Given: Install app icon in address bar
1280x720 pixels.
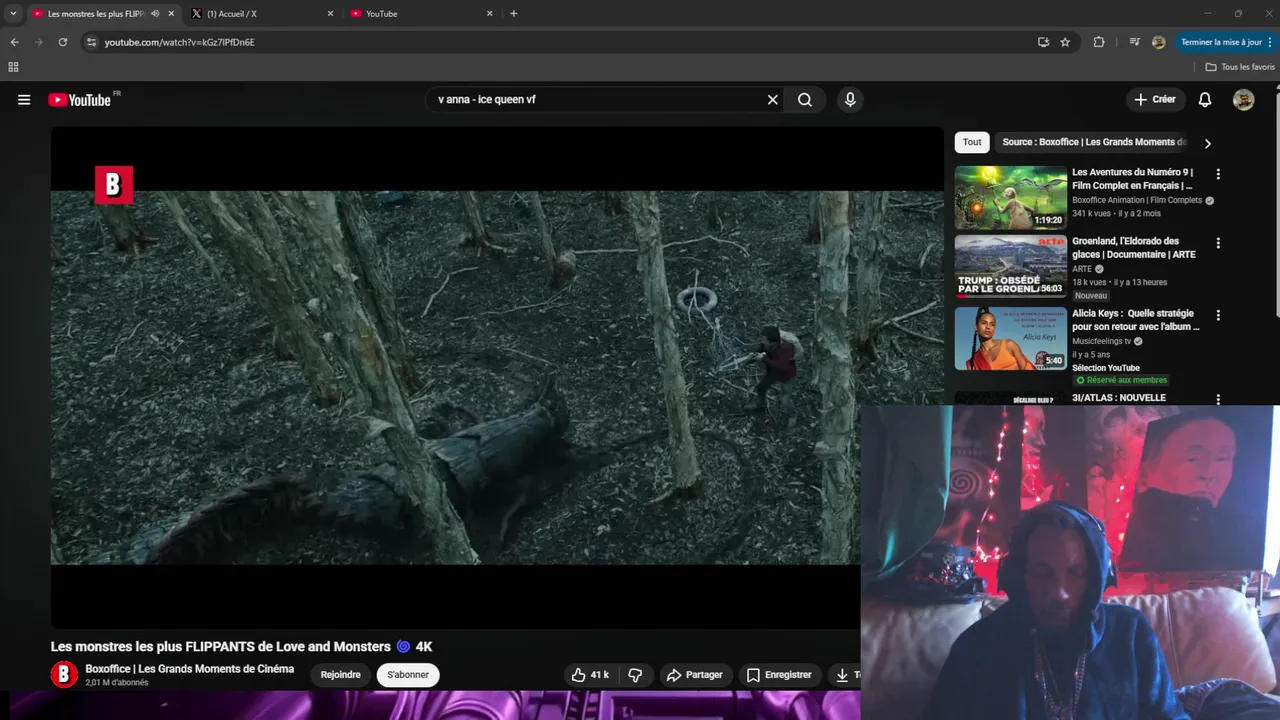Looking at the screenshot, I should point(1043,42).
